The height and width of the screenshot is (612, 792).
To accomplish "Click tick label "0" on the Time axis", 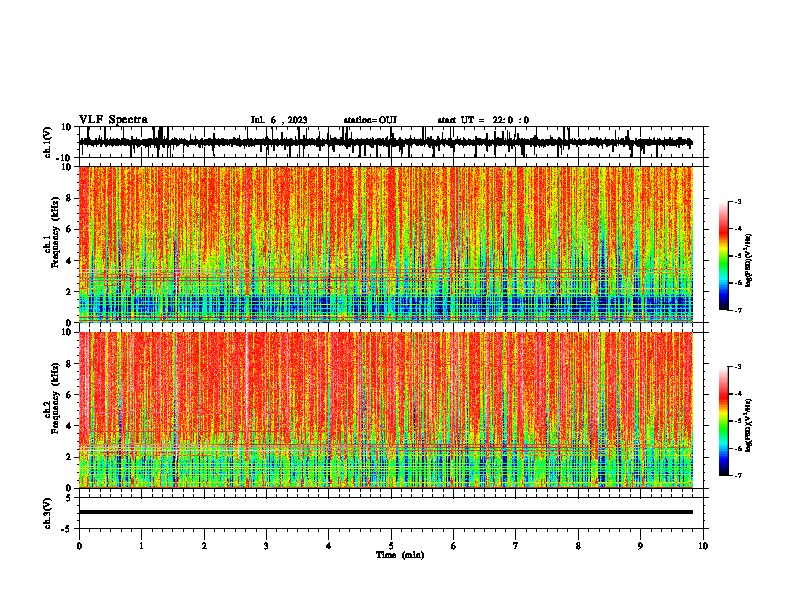I will pos(79,546).
